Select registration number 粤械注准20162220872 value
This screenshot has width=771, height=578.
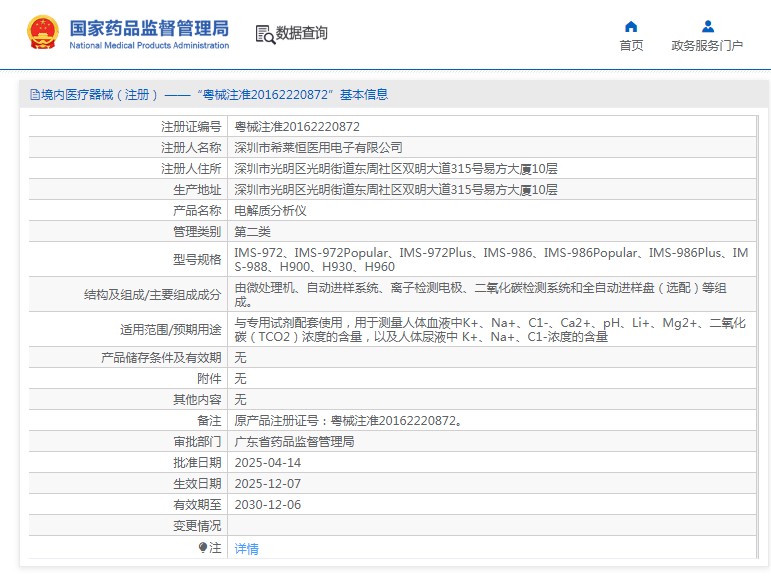pos(297,127)
